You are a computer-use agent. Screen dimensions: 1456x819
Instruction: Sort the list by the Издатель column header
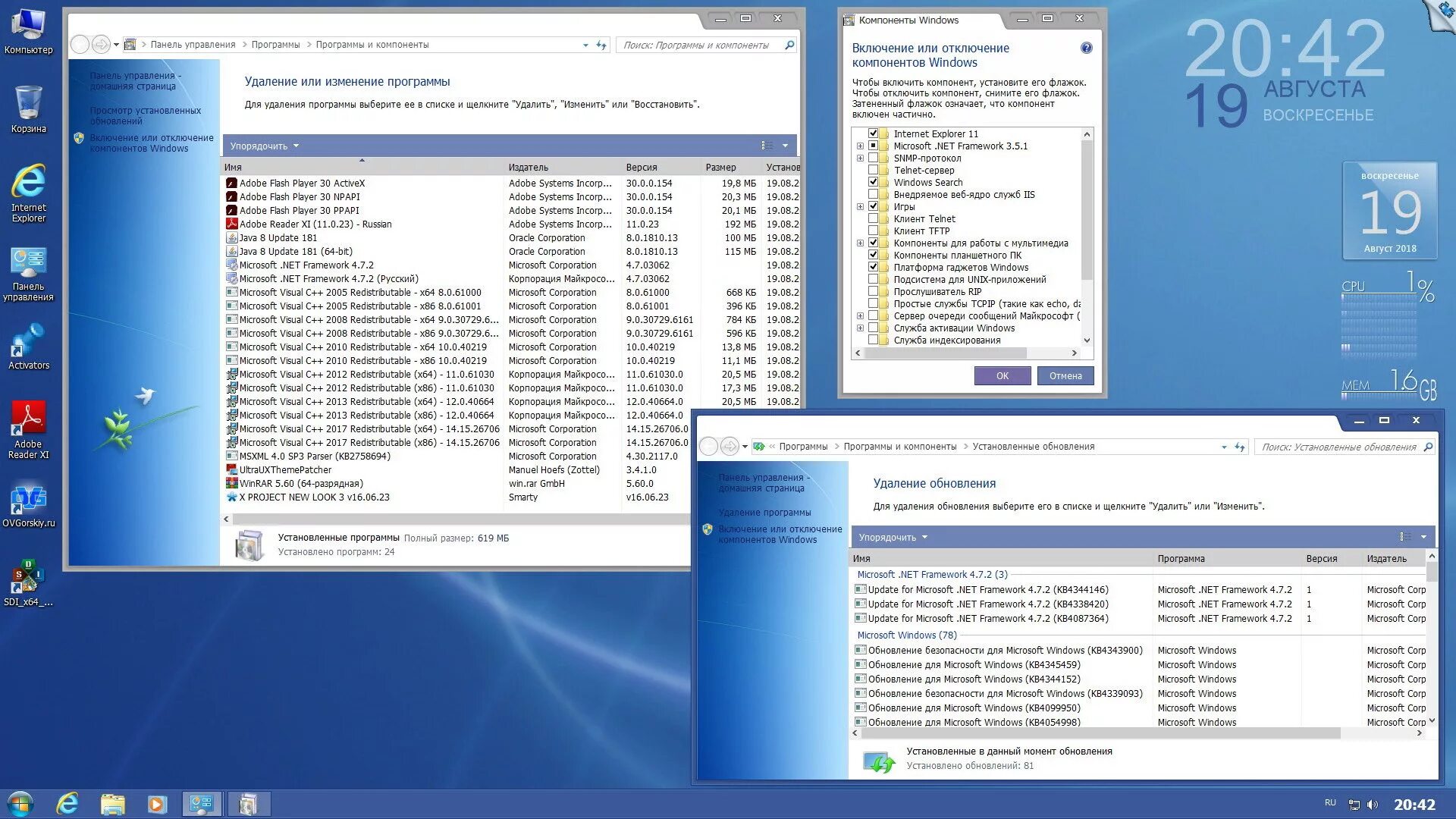tap(529, 167)
